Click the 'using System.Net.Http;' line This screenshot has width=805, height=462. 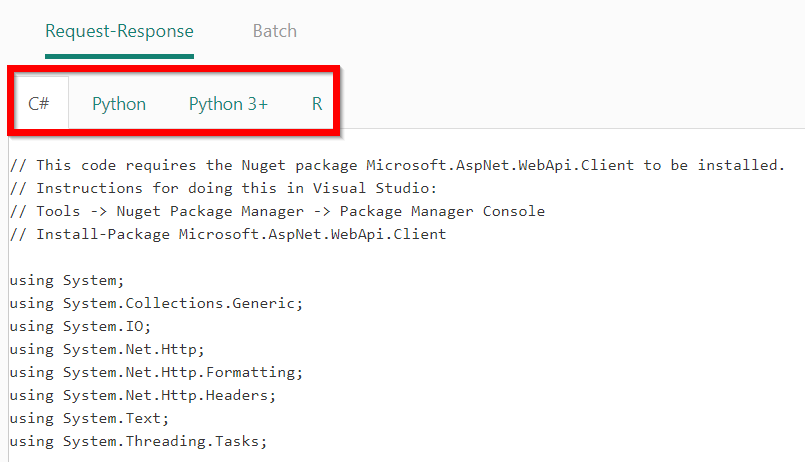[x=107, y=349]
